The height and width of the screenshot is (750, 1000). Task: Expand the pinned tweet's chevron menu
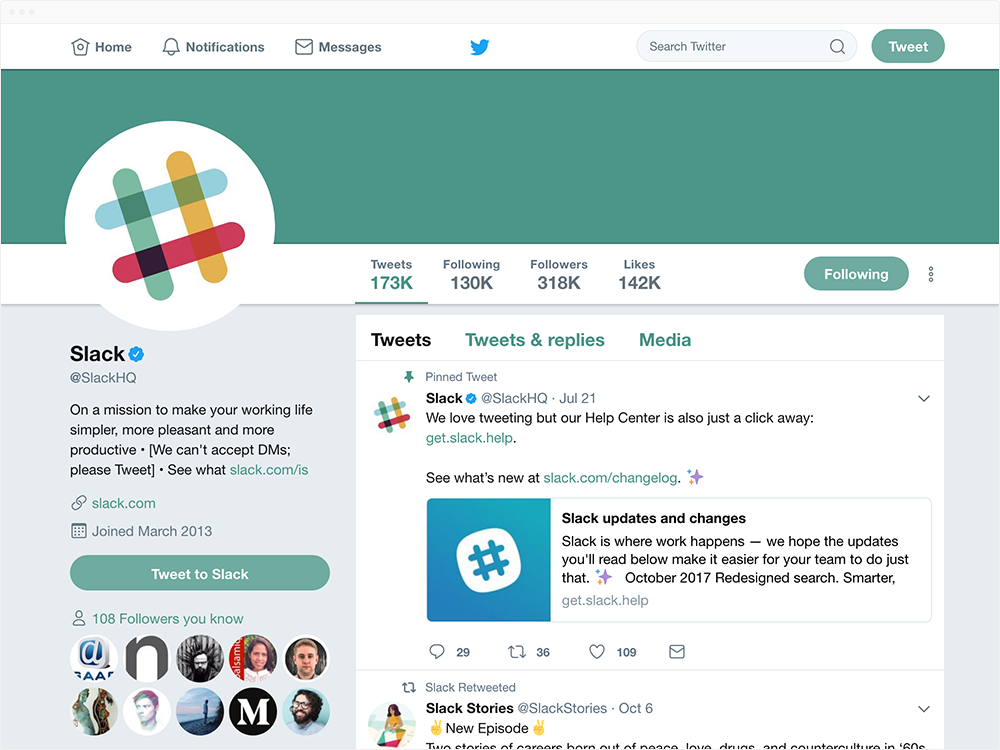point(923,399)
